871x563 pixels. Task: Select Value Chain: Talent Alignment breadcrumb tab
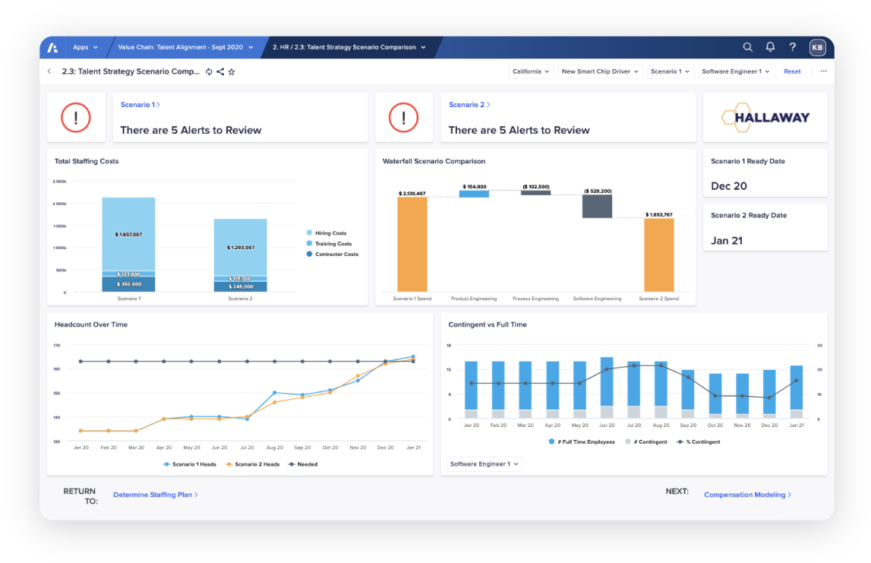(188, 47)
